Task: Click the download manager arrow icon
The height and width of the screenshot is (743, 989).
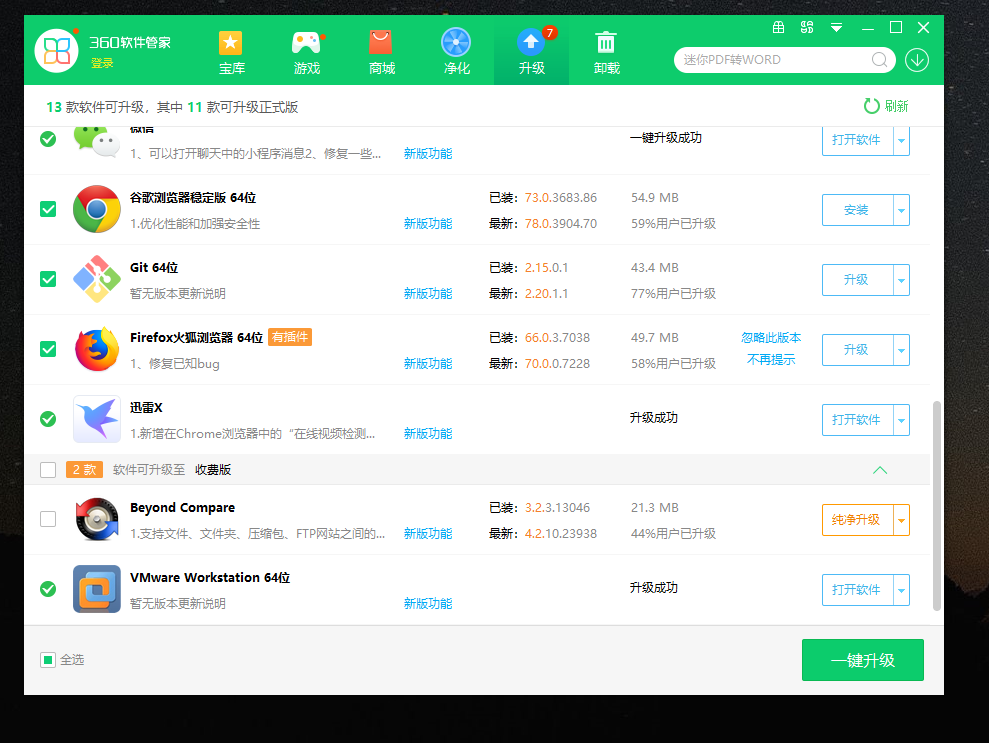Action: pos(916,60)
